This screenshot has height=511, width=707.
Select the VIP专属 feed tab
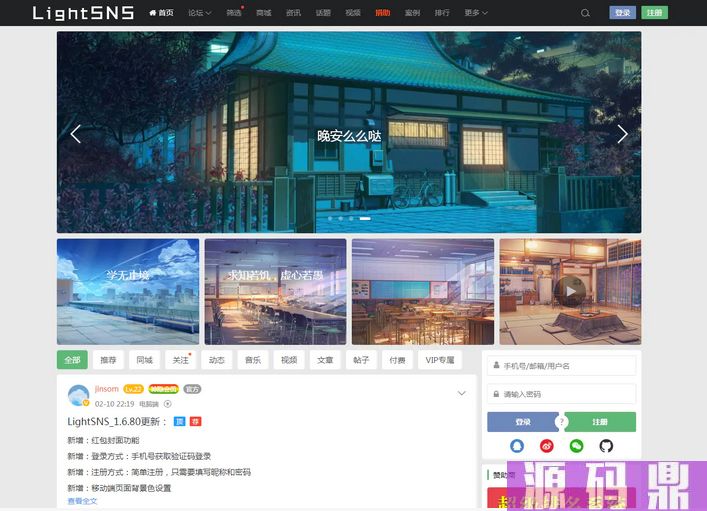[440, 360]
